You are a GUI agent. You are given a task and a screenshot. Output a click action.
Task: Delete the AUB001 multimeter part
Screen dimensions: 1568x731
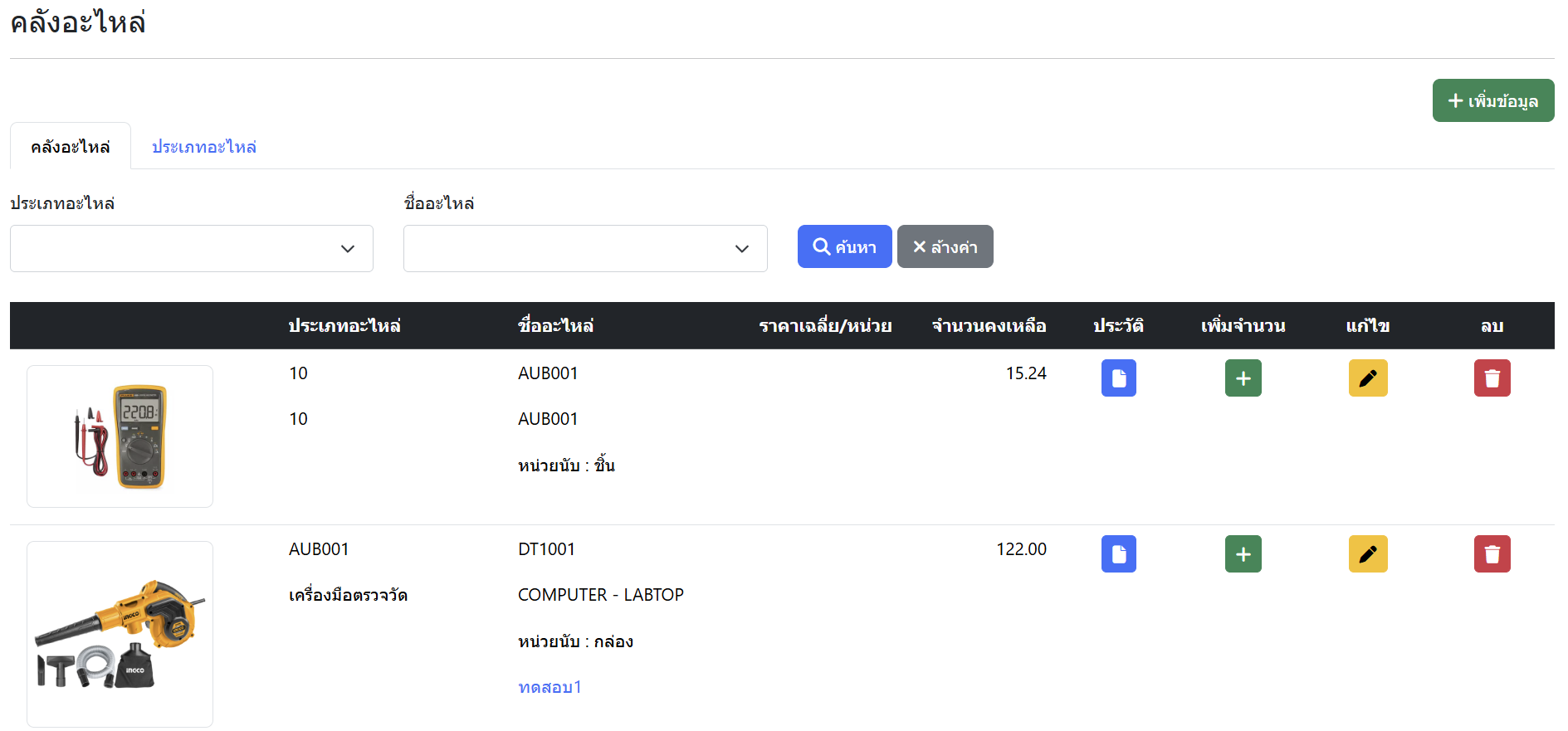point(1492,378)
